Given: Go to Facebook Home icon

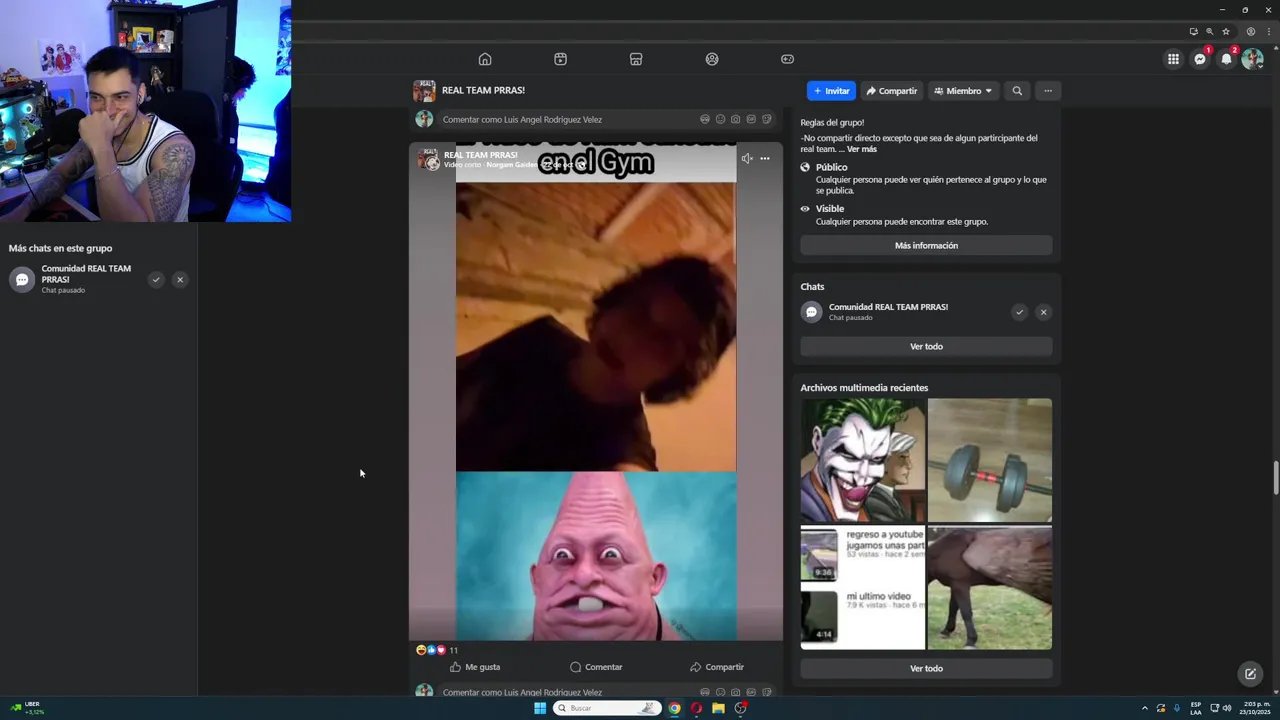Looking at the screenshot, I should click(x=485, y=59).
